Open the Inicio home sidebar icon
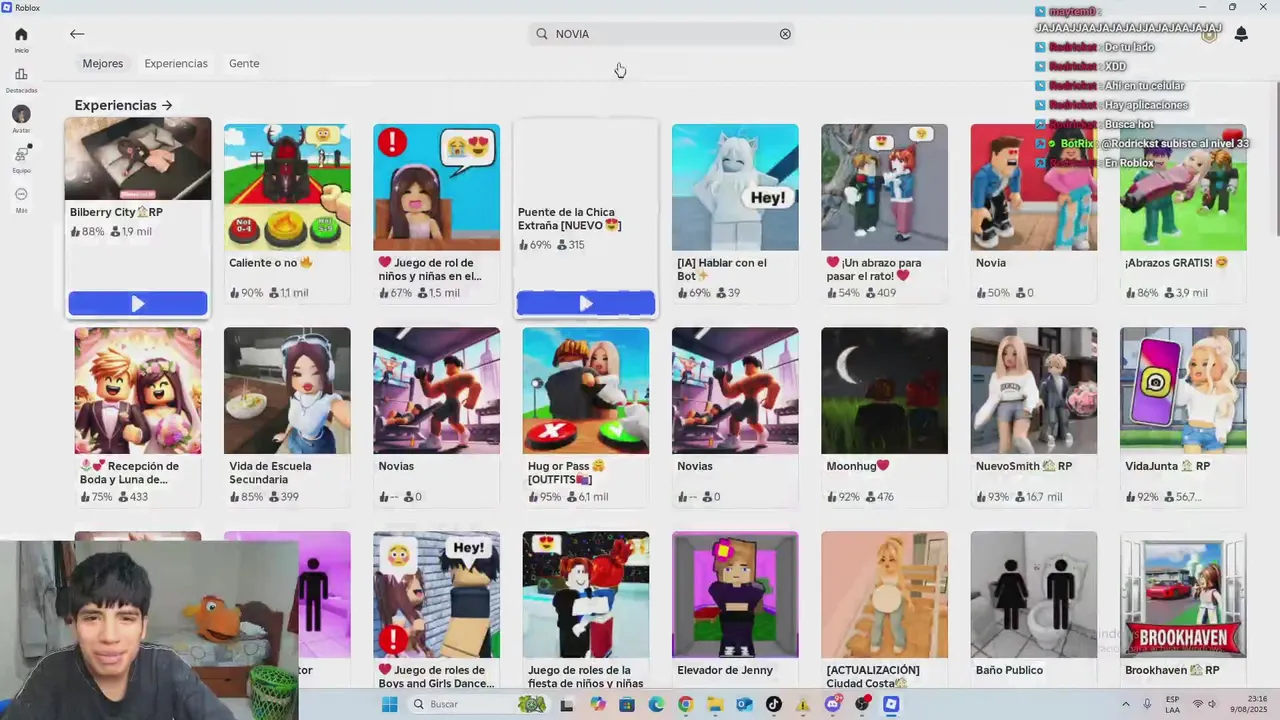Viewport: 1280px width, 720px height. pyautogui.click(x=21, y=39)
